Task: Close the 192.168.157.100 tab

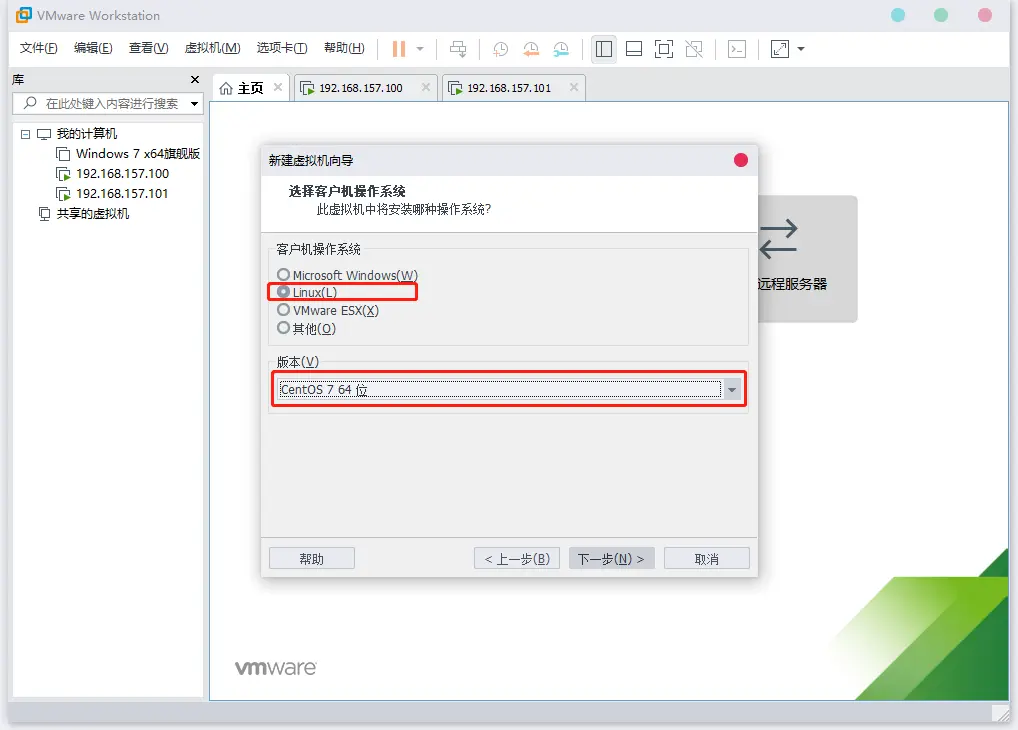Action: point(426,87)
